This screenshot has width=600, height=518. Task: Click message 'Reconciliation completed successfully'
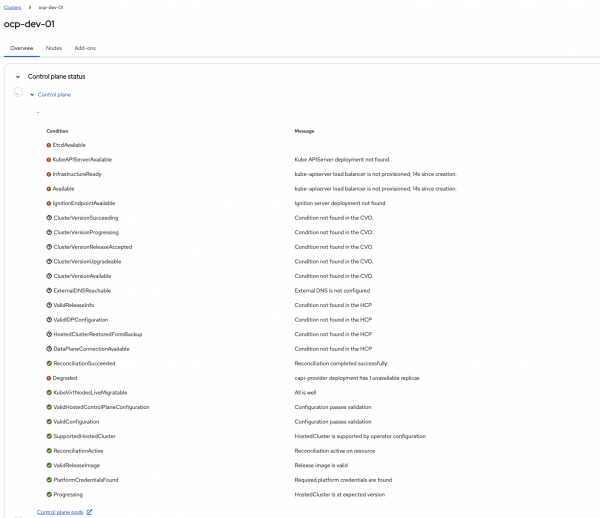(x=341, y=363)
